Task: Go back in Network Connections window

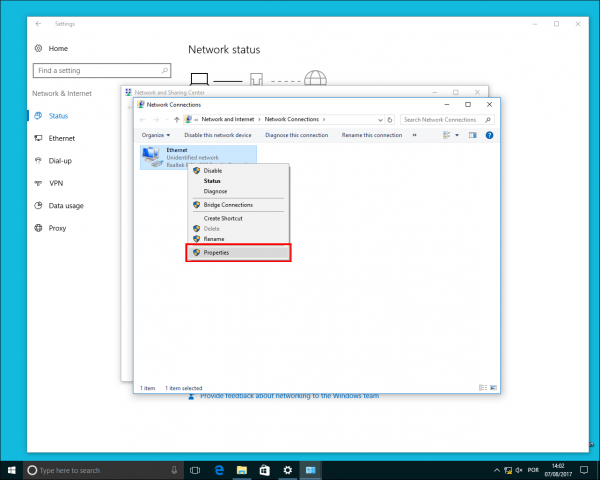Action: coord(143,120)
